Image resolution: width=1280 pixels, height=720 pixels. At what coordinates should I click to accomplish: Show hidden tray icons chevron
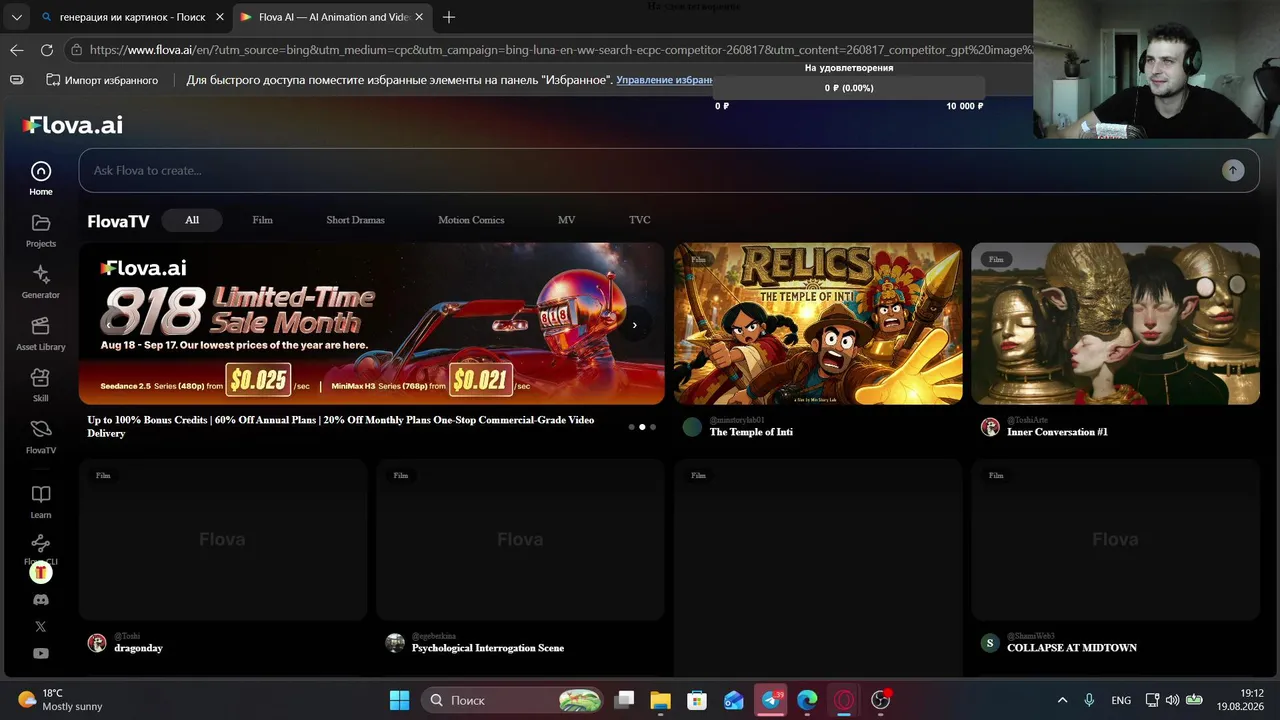[x=1062, y=700]
